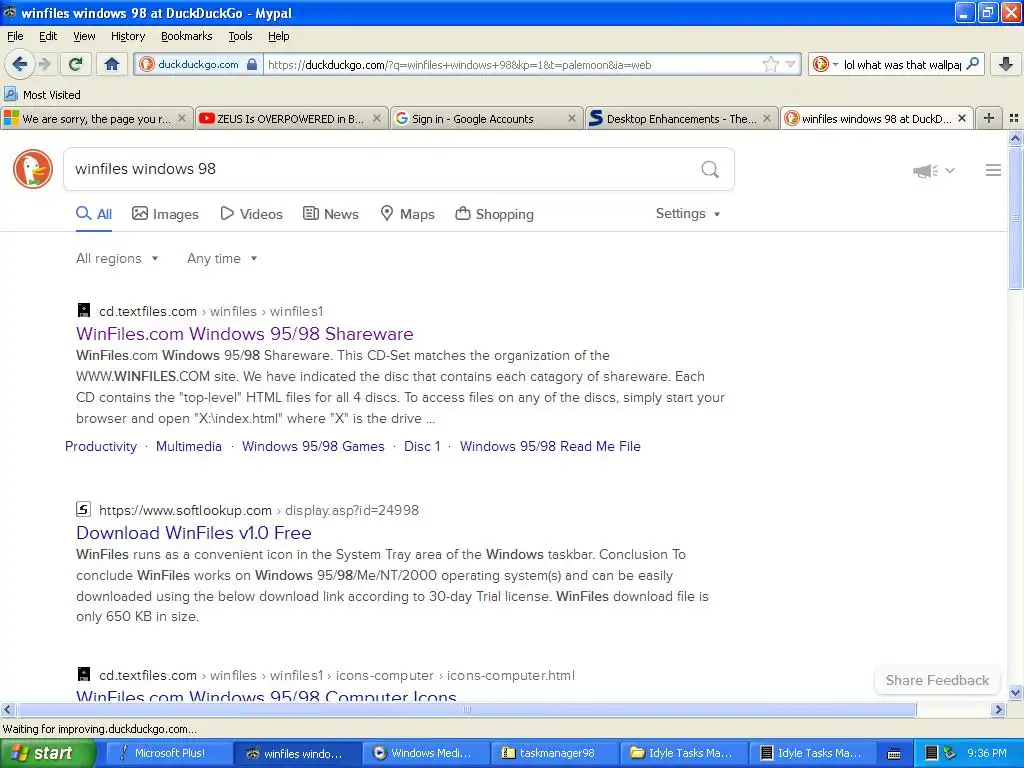Click the keyboard icon on the taskbar
This screenshot has height=768, width=1024.
coord(894,754)
